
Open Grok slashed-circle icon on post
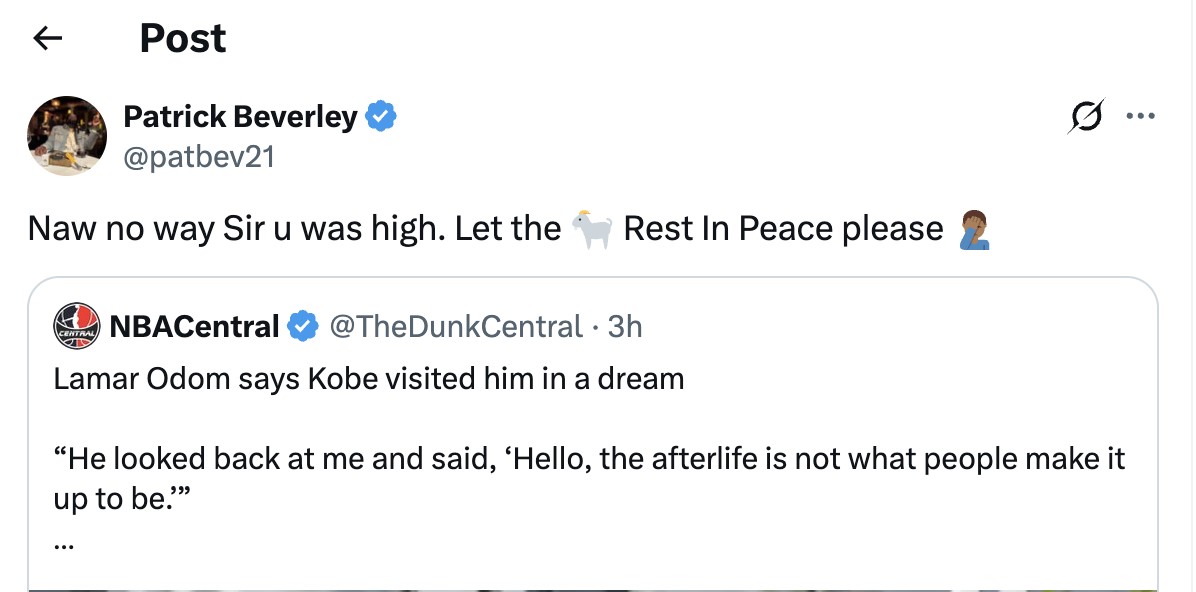click(x=1086, y=117)
